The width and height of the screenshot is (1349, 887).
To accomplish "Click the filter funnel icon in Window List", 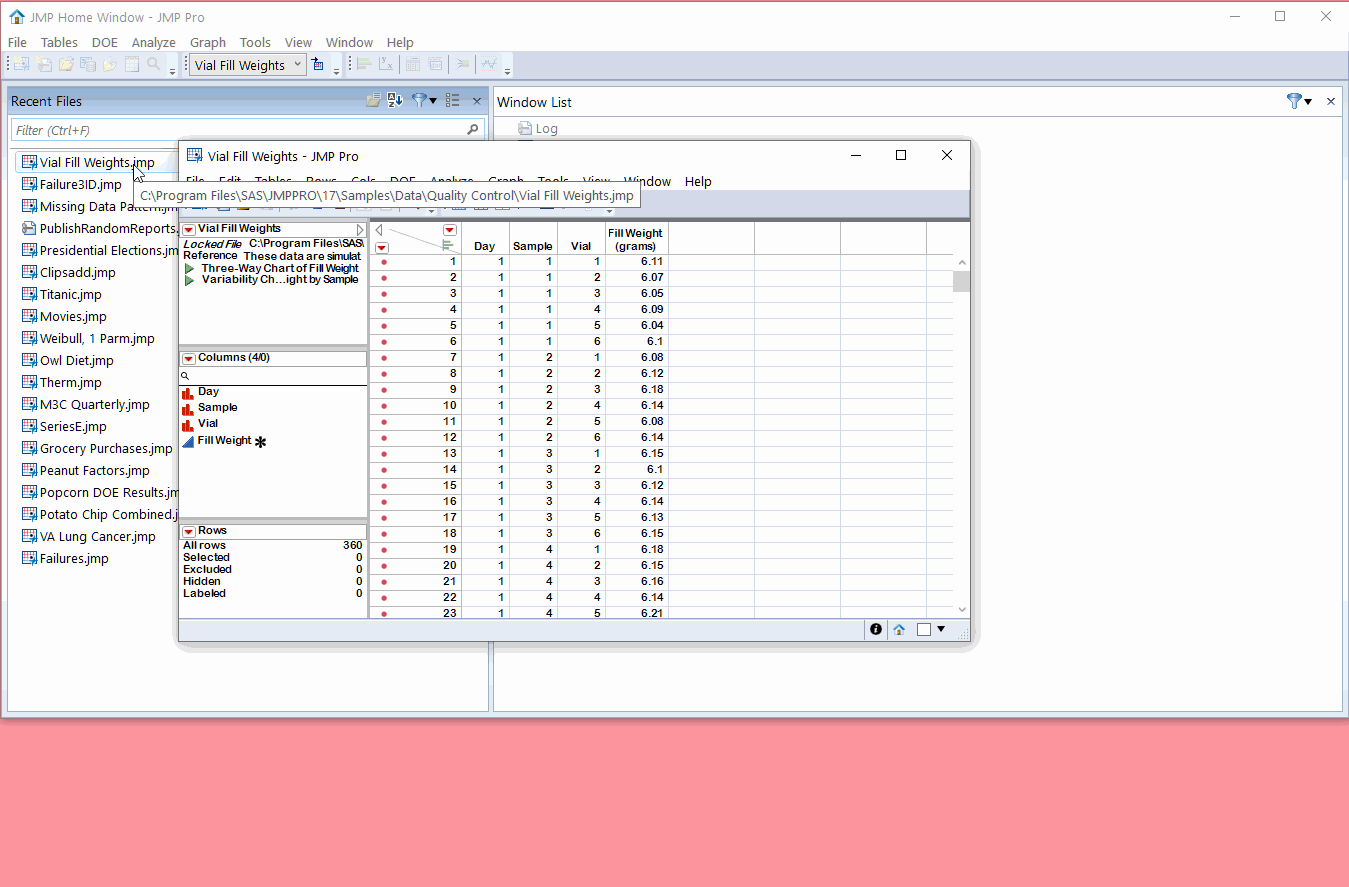I will [x=1295, y=101].
